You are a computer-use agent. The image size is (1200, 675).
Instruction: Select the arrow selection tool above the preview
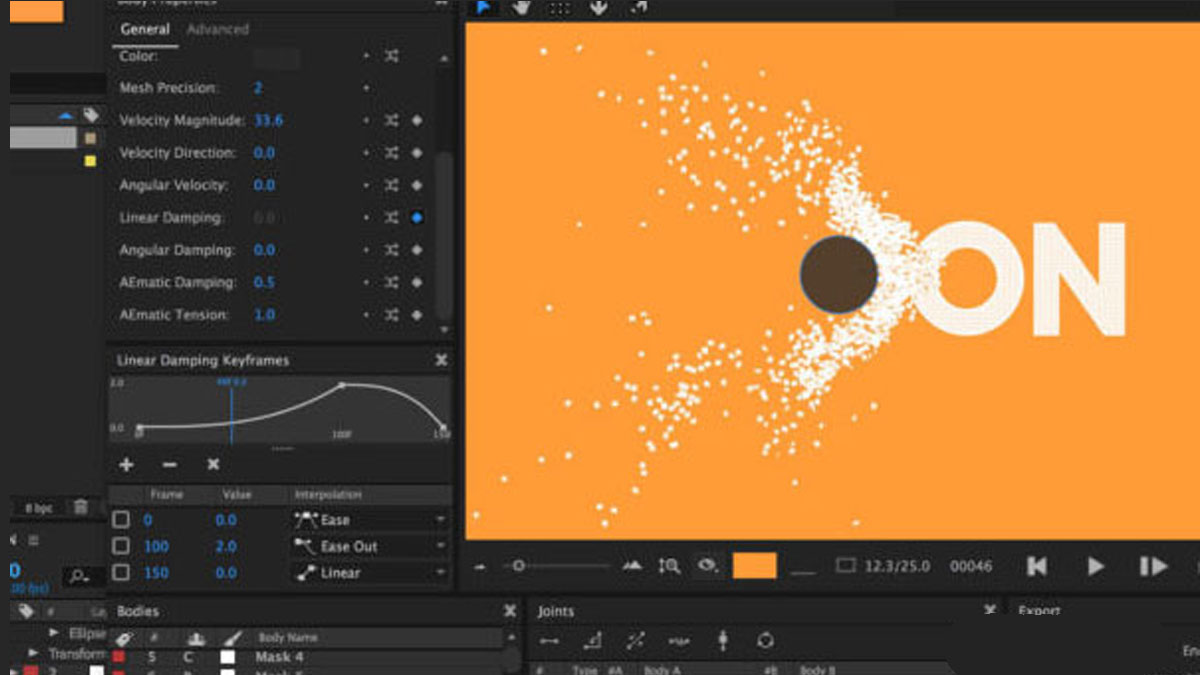[483, 8]
